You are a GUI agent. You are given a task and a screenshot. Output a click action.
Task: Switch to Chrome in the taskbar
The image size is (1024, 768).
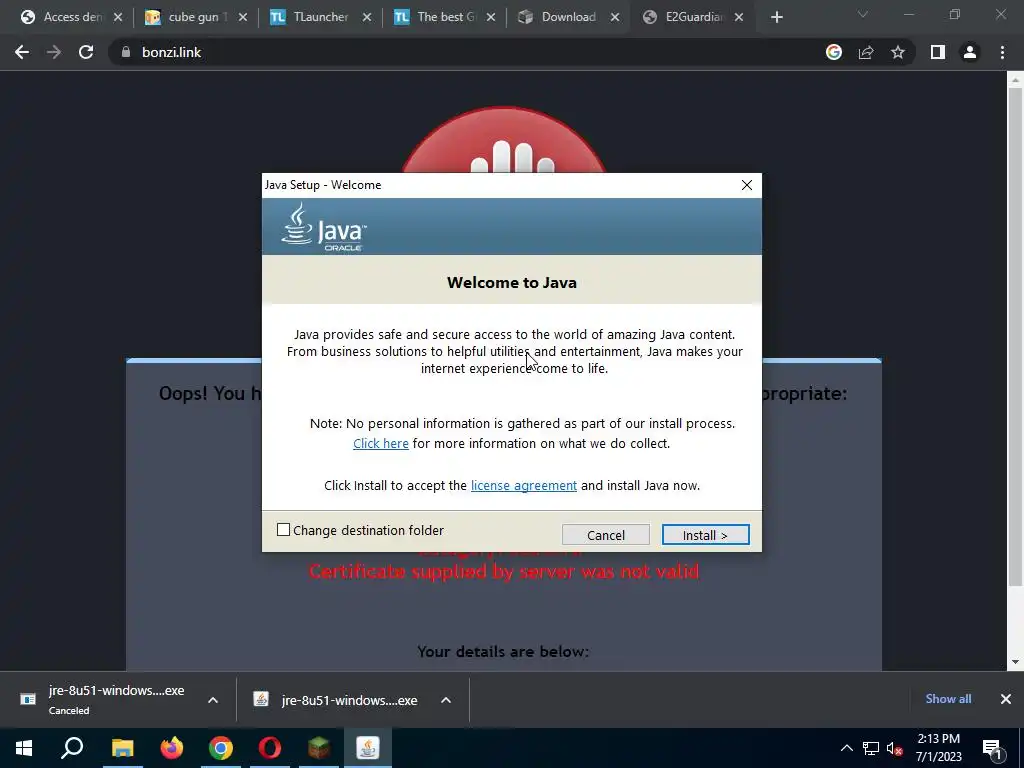(221, 748)
